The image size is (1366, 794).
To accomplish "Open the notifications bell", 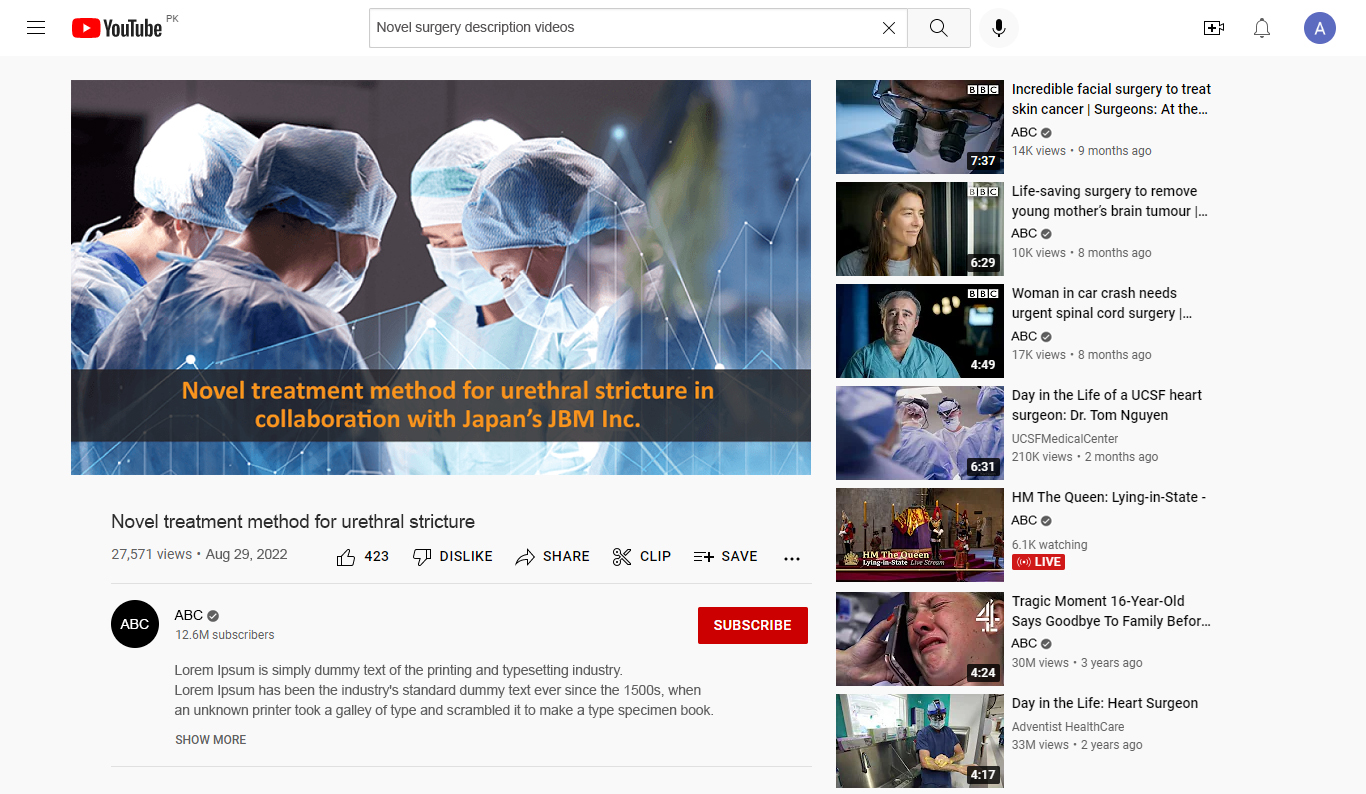I will [x=1261, y=27].
